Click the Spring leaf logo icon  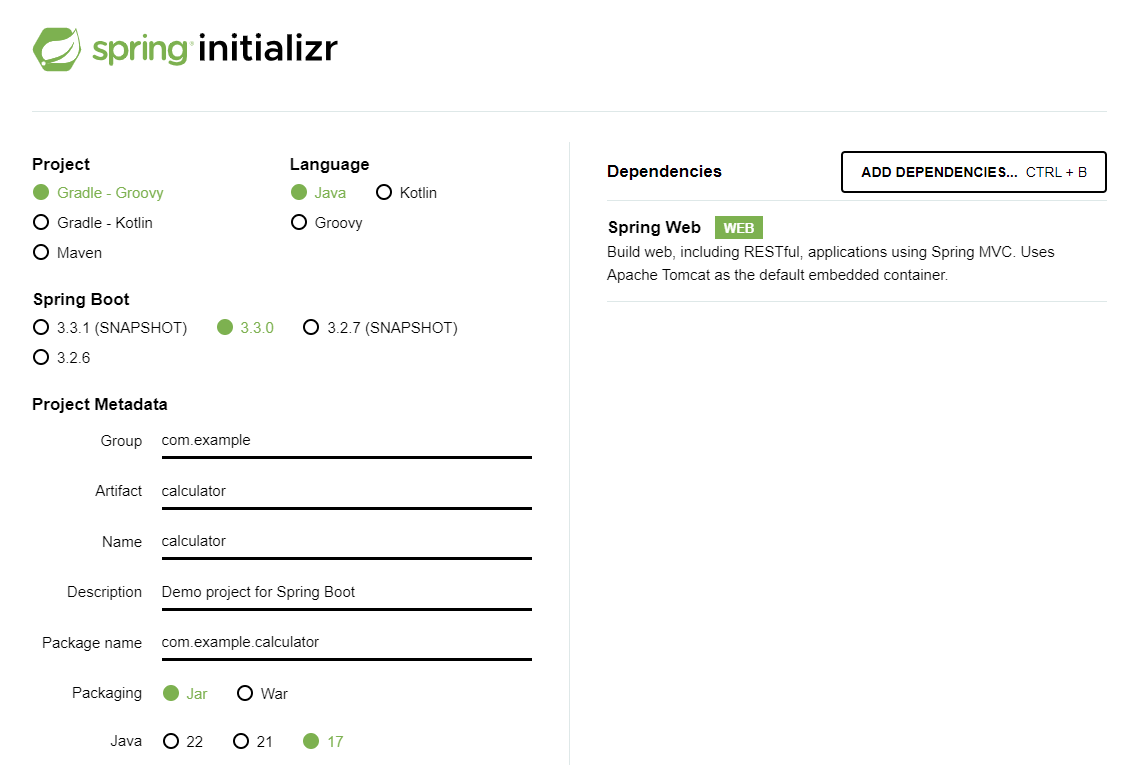pos(57,49)
